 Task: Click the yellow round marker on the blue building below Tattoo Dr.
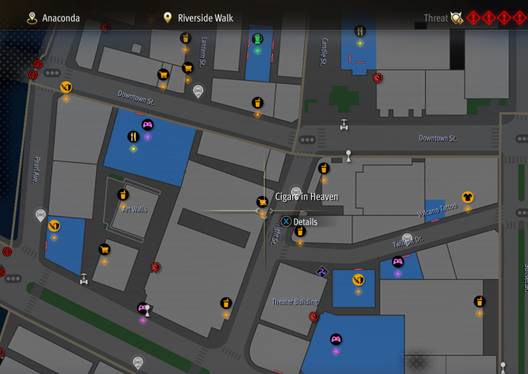(x=358, y=280)
